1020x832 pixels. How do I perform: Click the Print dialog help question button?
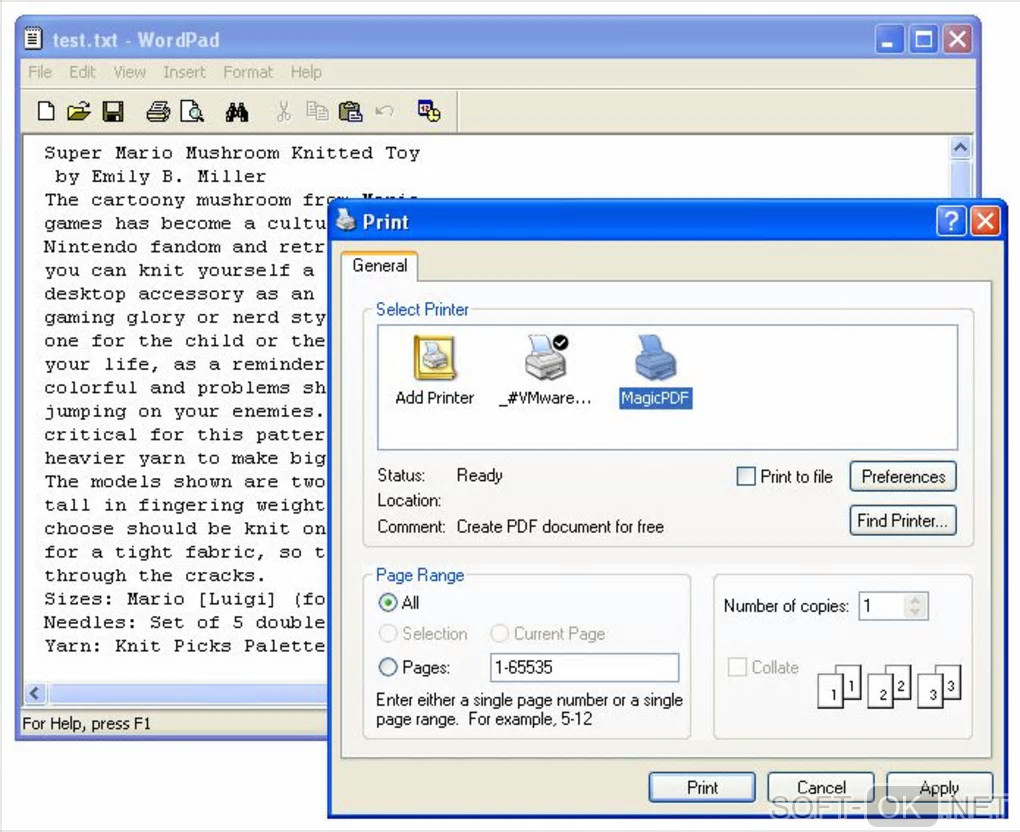[951, 221]
